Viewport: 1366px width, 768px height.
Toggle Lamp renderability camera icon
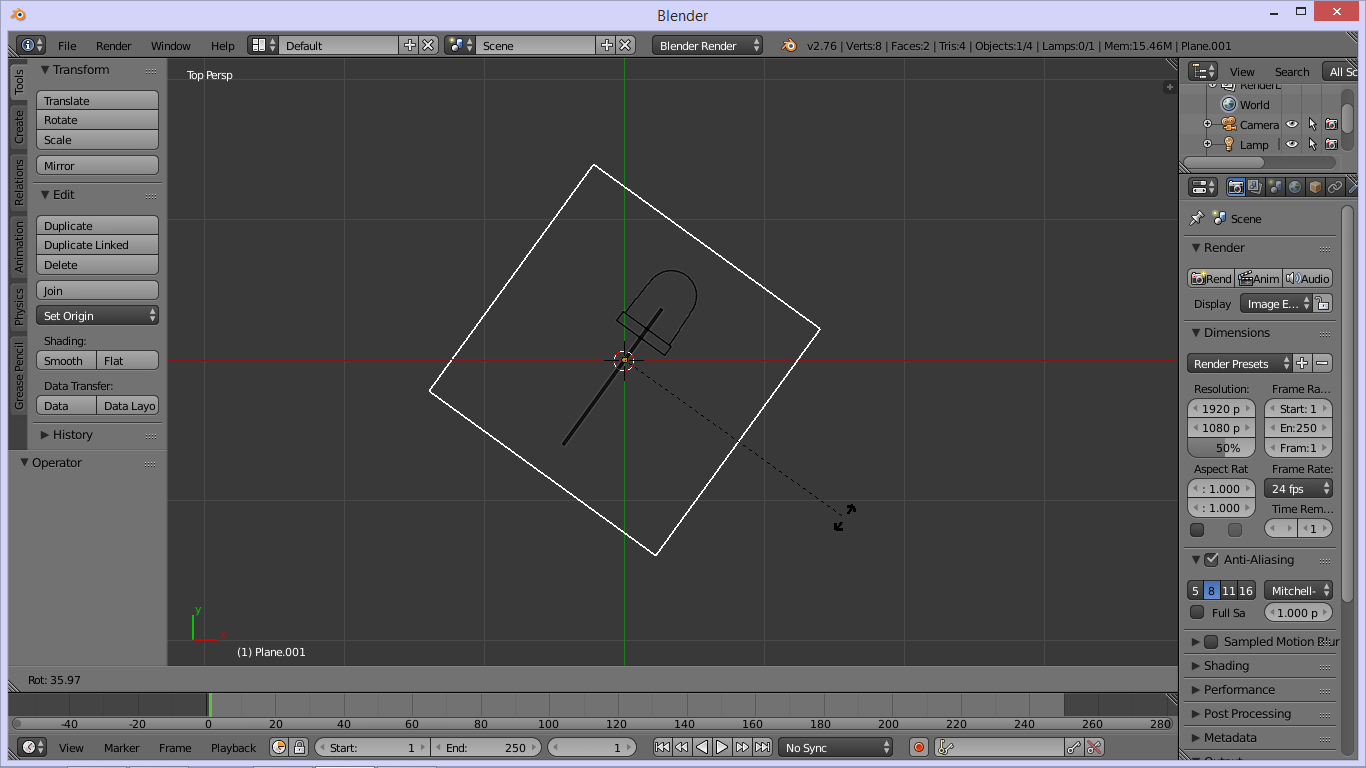pyautogui.click(x=1331, y=144)
